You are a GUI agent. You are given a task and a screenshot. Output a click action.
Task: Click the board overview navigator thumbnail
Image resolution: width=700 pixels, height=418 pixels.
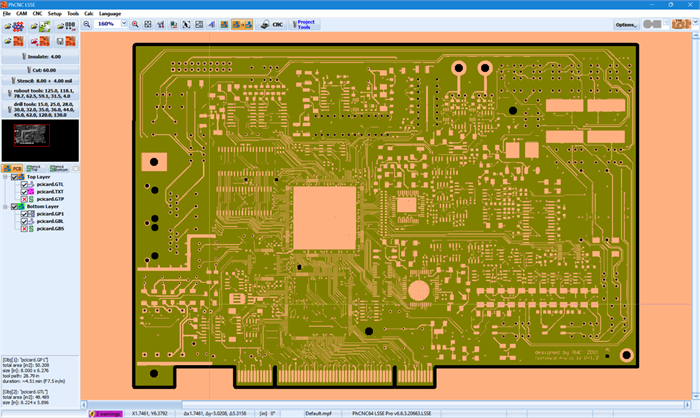click(40, 140)
